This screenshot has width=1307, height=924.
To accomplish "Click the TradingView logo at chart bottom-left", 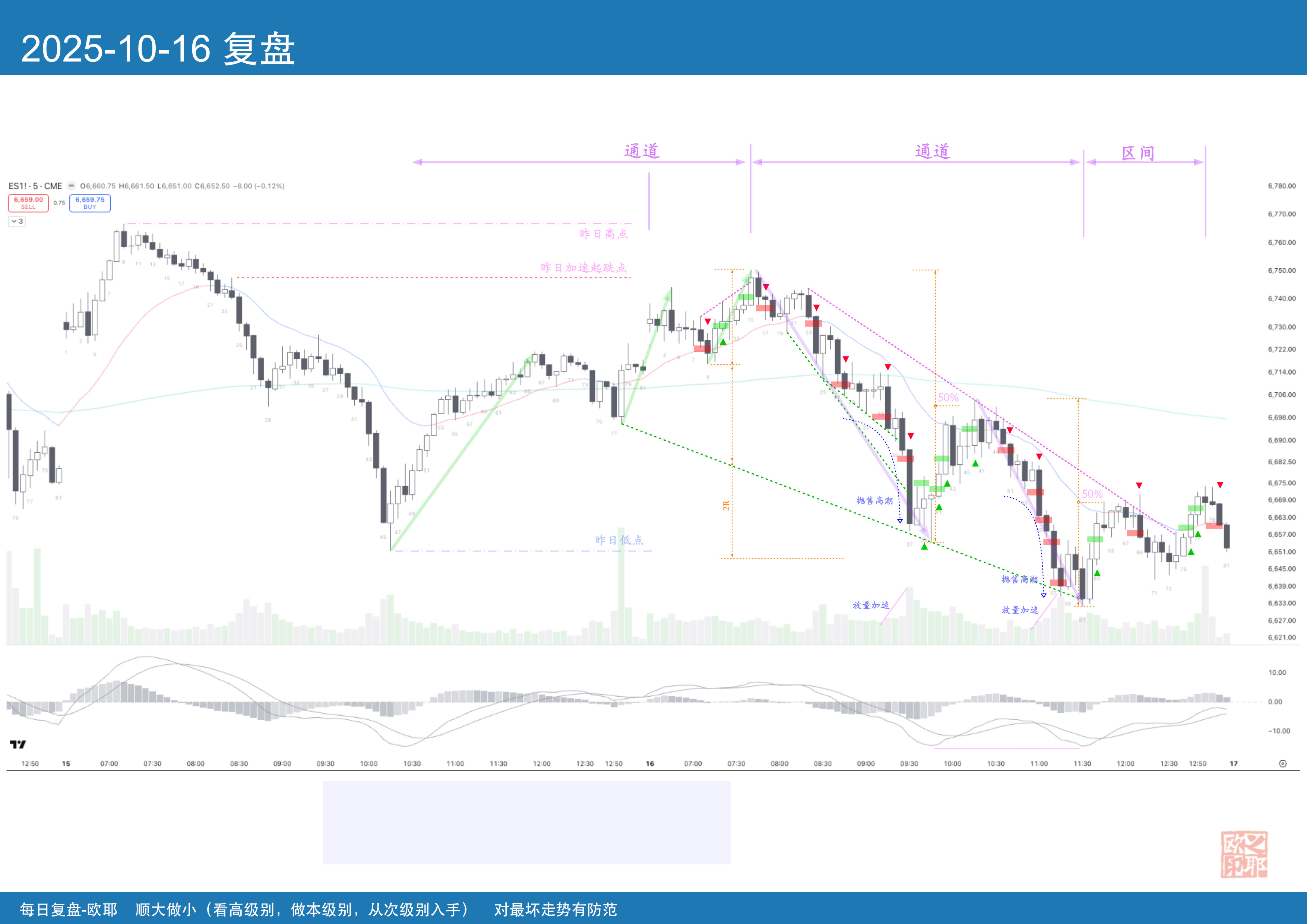I will 18,744.
